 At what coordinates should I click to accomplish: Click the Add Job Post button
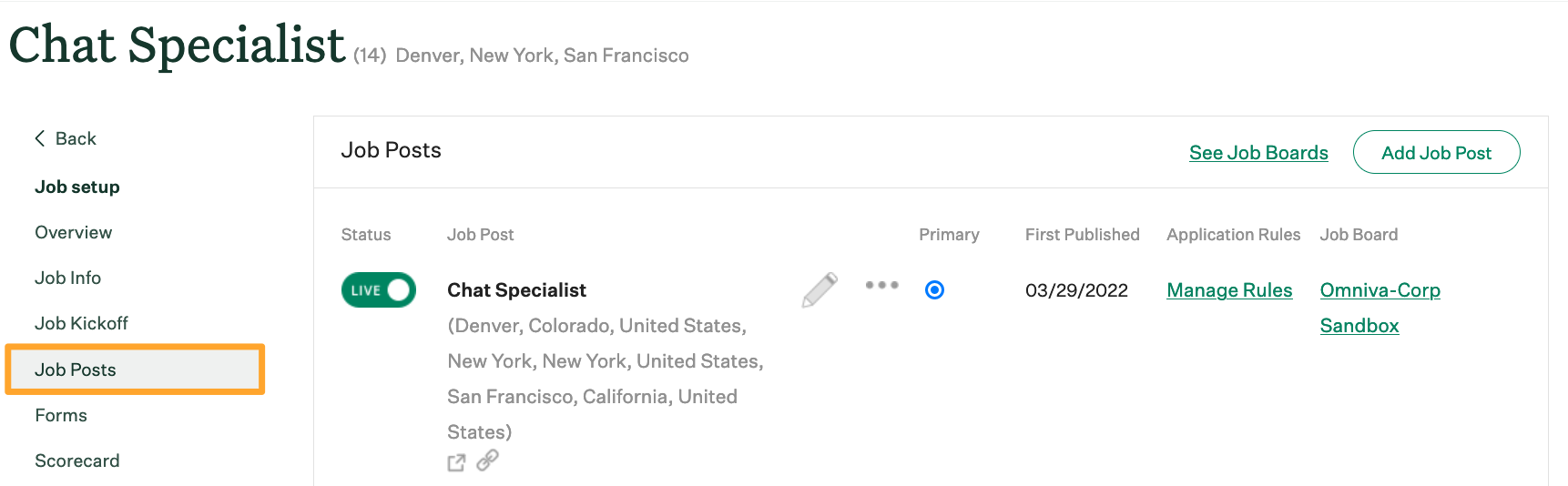tap(1436, 153)
